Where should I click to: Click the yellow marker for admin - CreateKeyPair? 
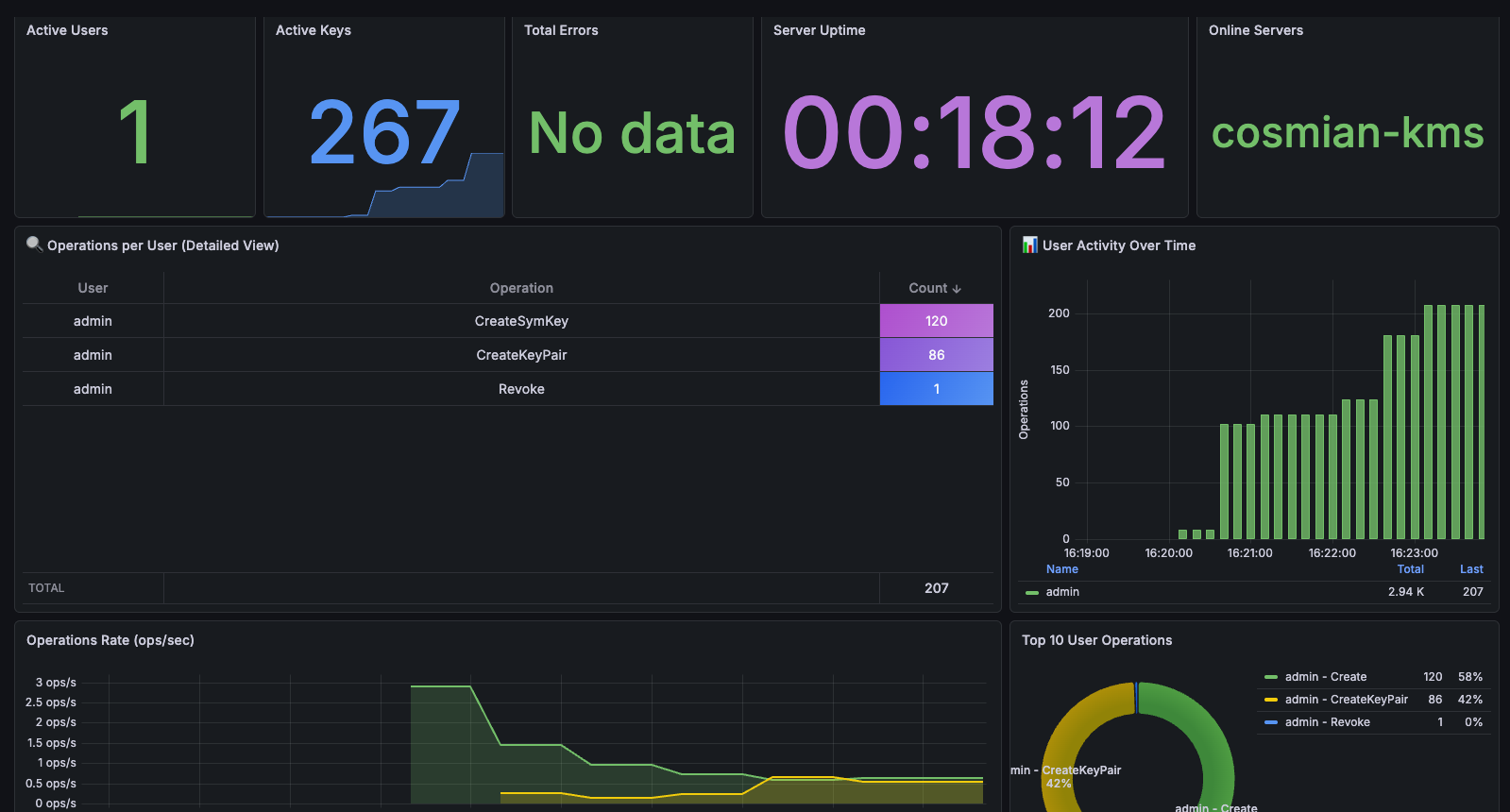coord(1271,700)
